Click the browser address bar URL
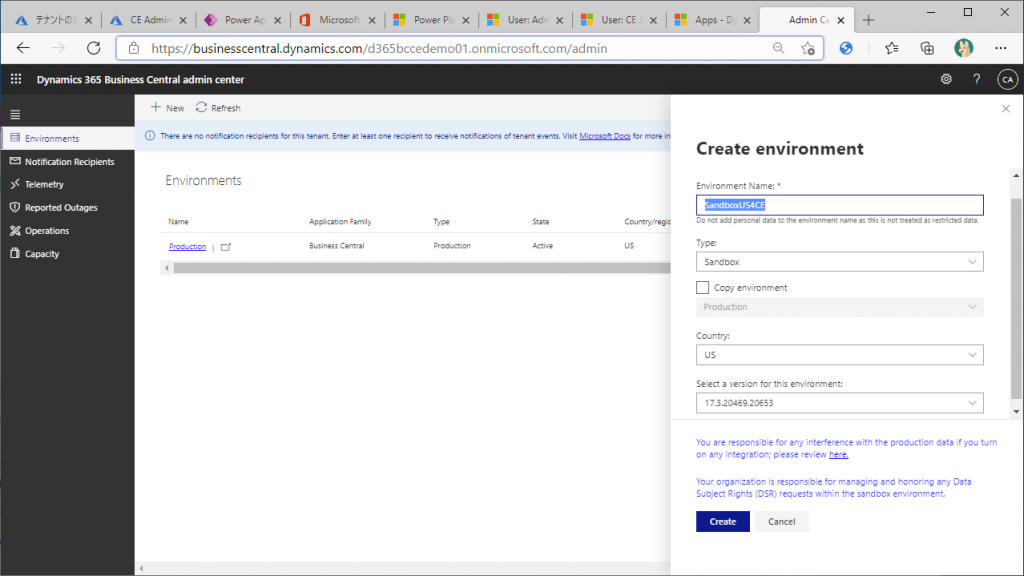Viewport: 1024px width, 576px height. [379, 48]
